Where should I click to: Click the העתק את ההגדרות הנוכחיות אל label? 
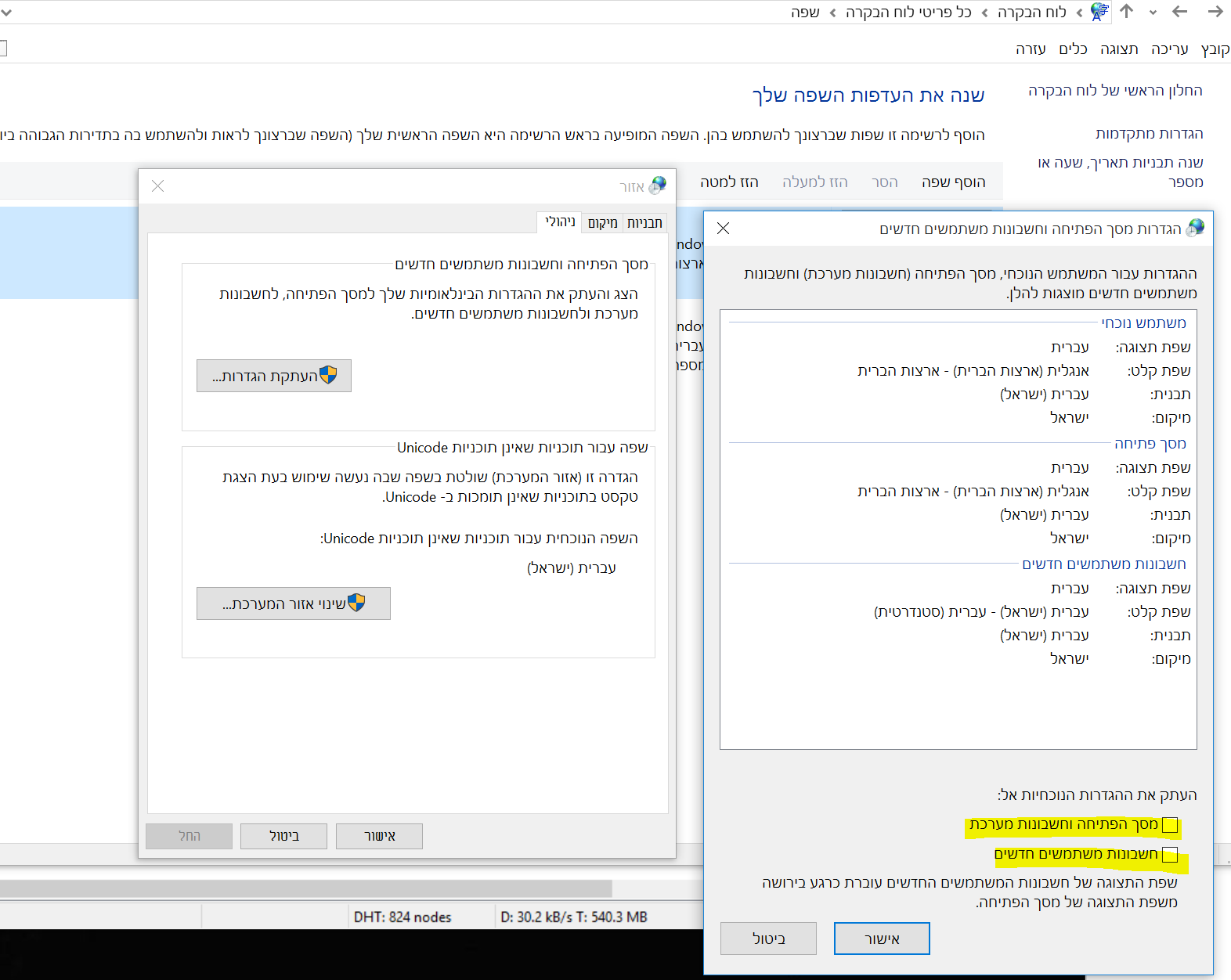point(1097,795)
